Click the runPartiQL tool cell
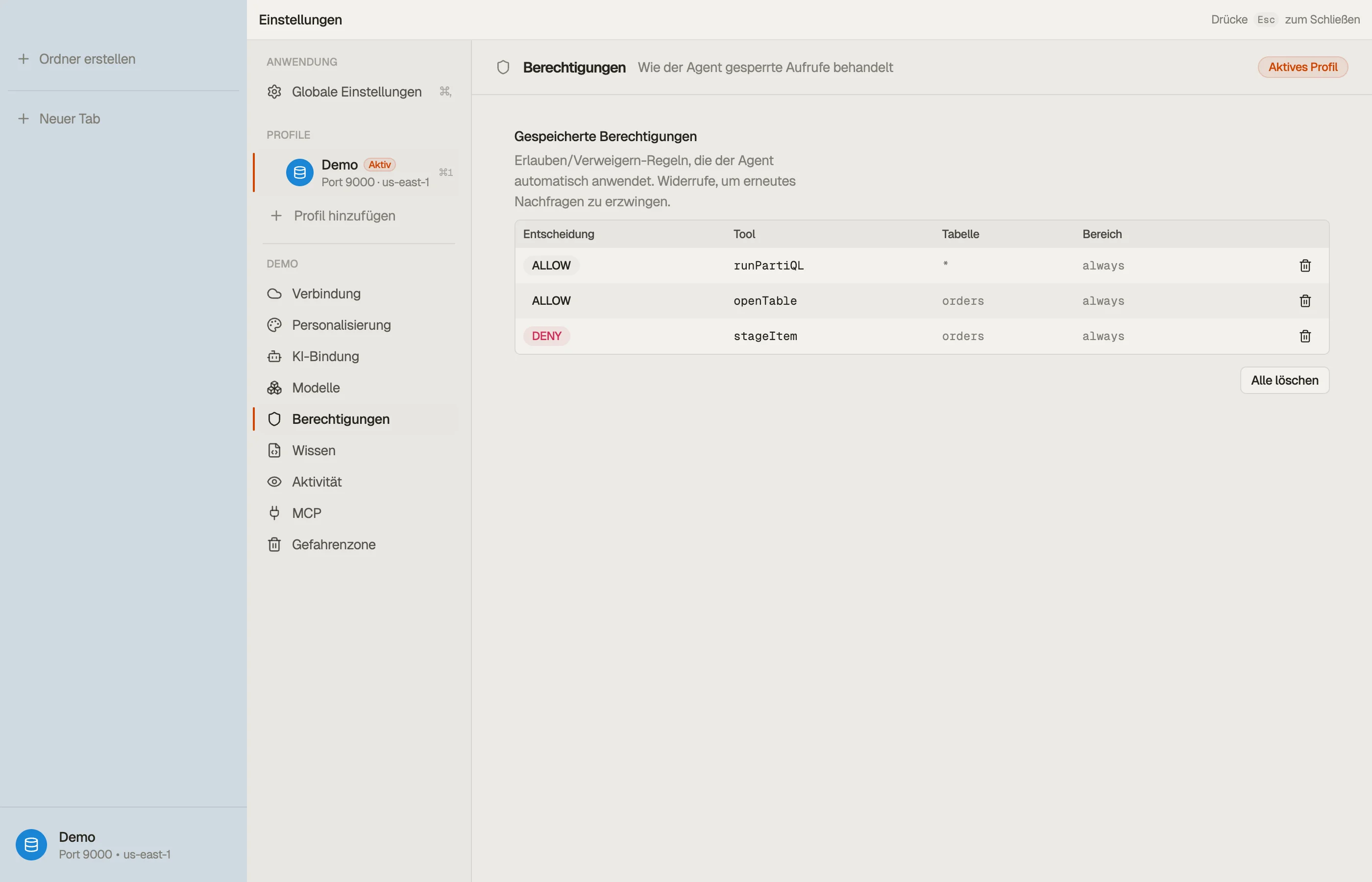The image size is (1372, 882). pyautogui.click(x=768, y=265)
